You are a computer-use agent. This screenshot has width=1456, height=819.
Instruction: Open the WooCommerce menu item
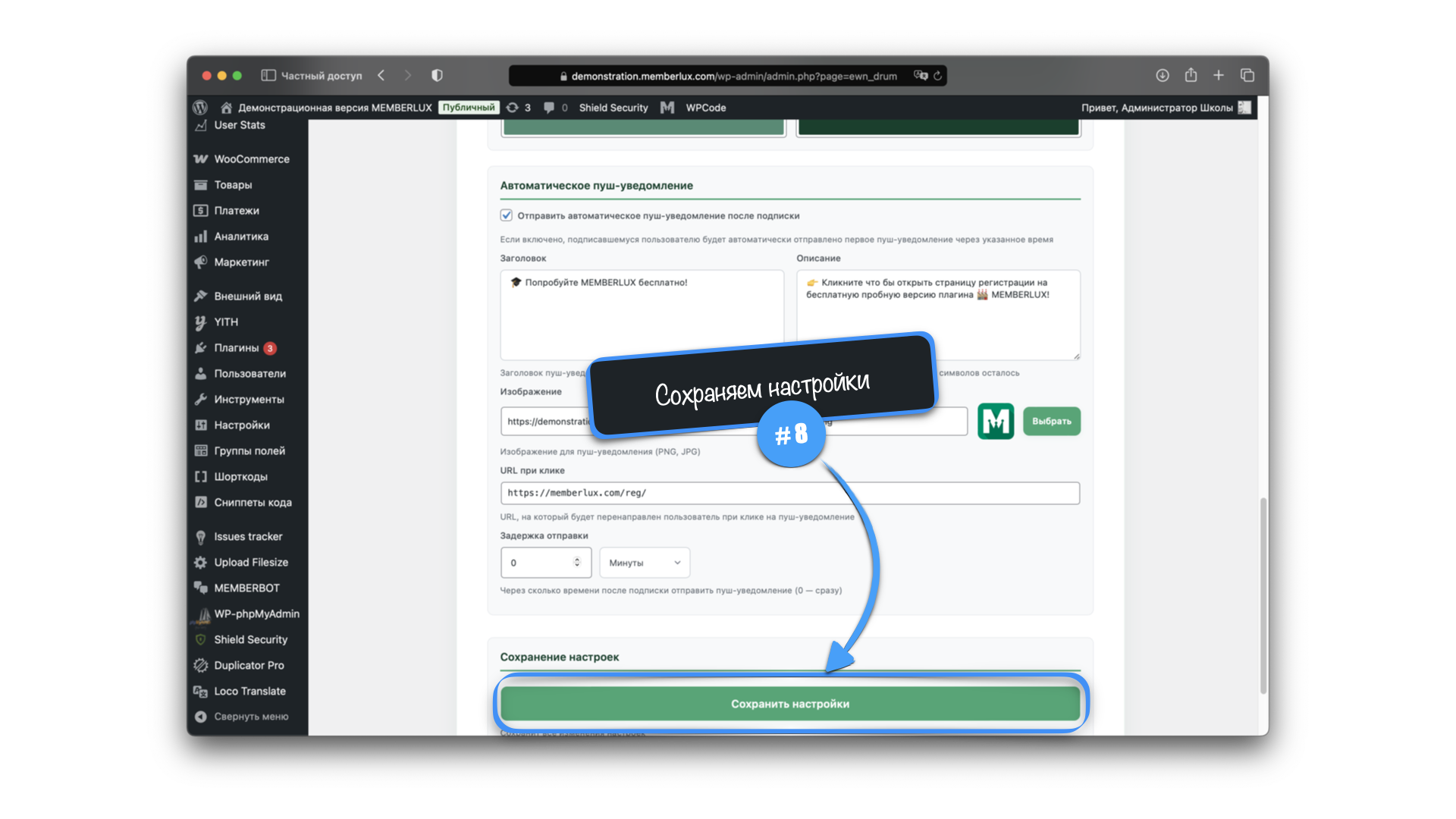(251, 159)
